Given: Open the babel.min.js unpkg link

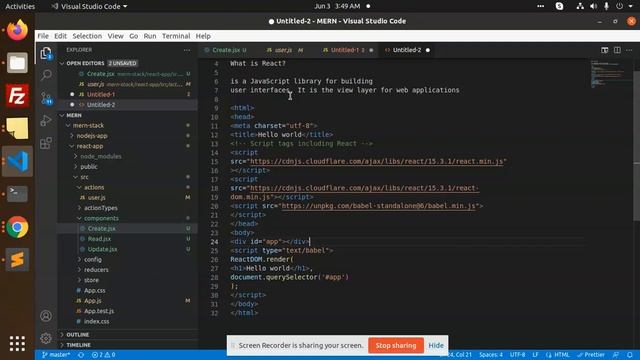Looking at the screenshot, I should click(x=379, y=206).
